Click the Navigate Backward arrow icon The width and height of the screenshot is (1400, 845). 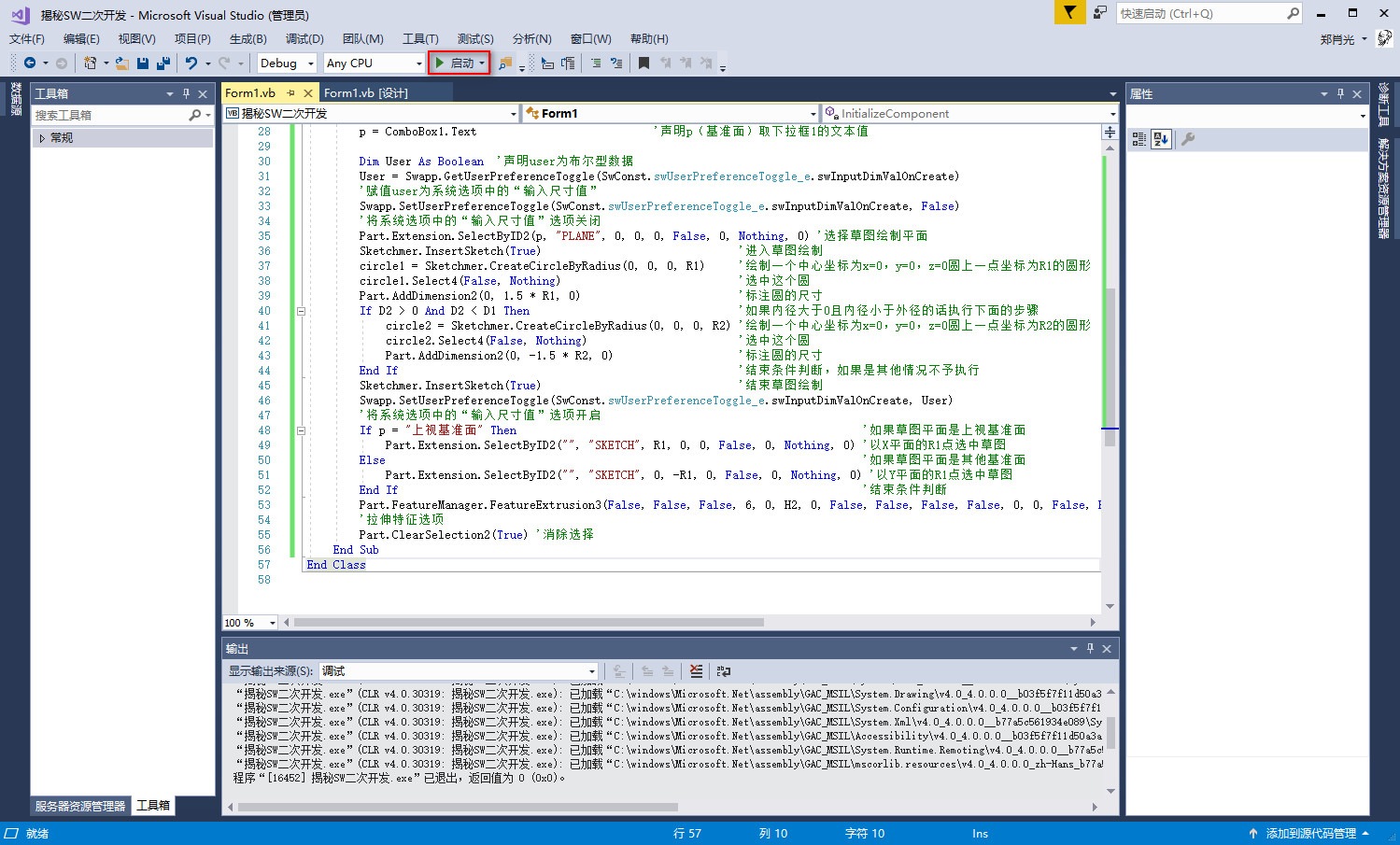coord(30,63)
